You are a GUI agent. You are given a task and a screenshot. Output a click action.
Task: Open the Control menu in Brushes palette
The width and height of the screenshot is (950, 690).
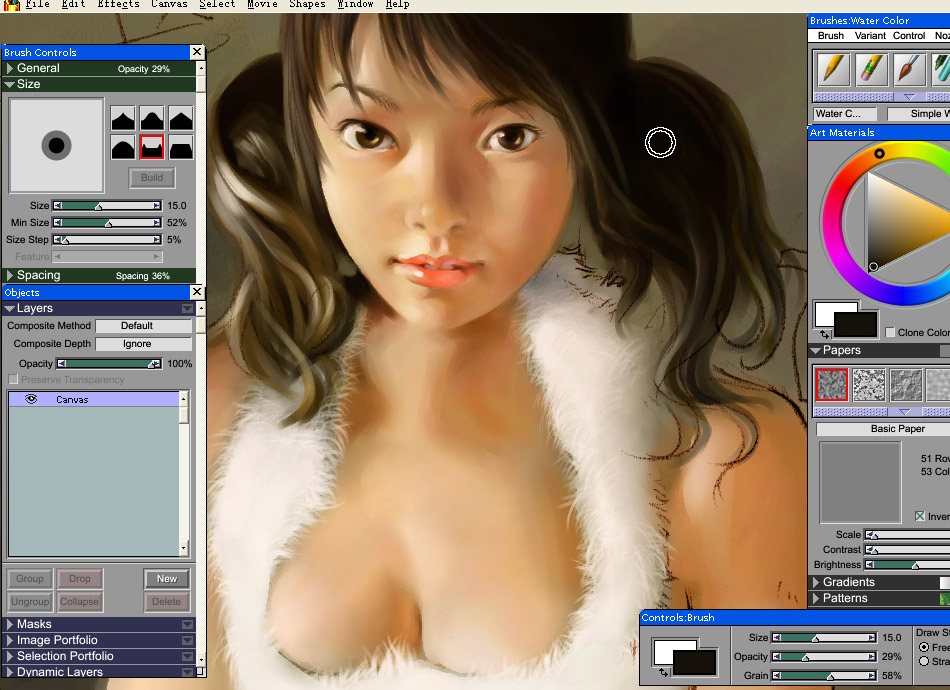pos(909,36)
